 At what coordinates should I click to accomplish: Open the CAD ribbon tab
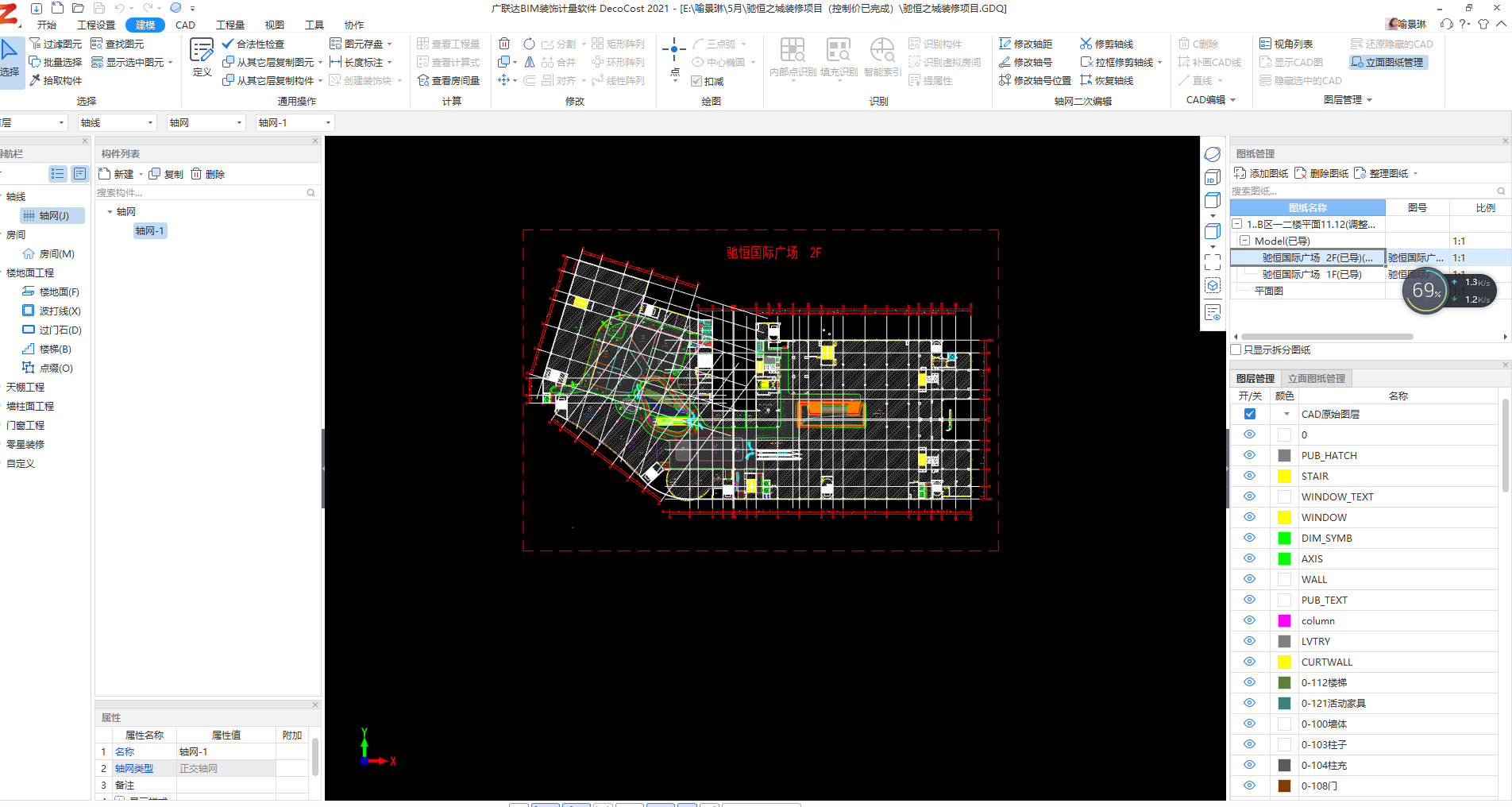tap(185, 25)
